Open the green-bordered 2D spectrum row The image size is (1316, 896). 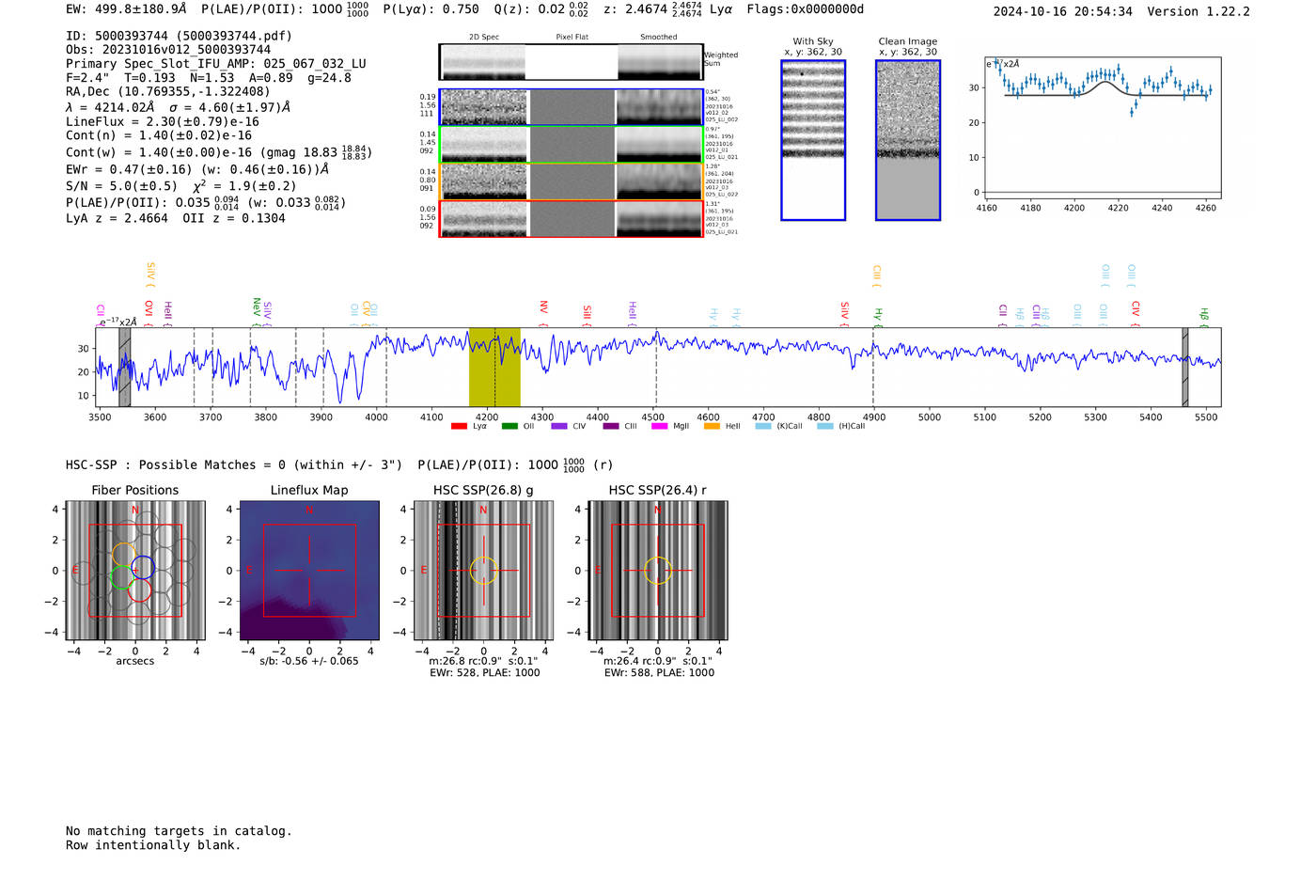coord(572,145)
